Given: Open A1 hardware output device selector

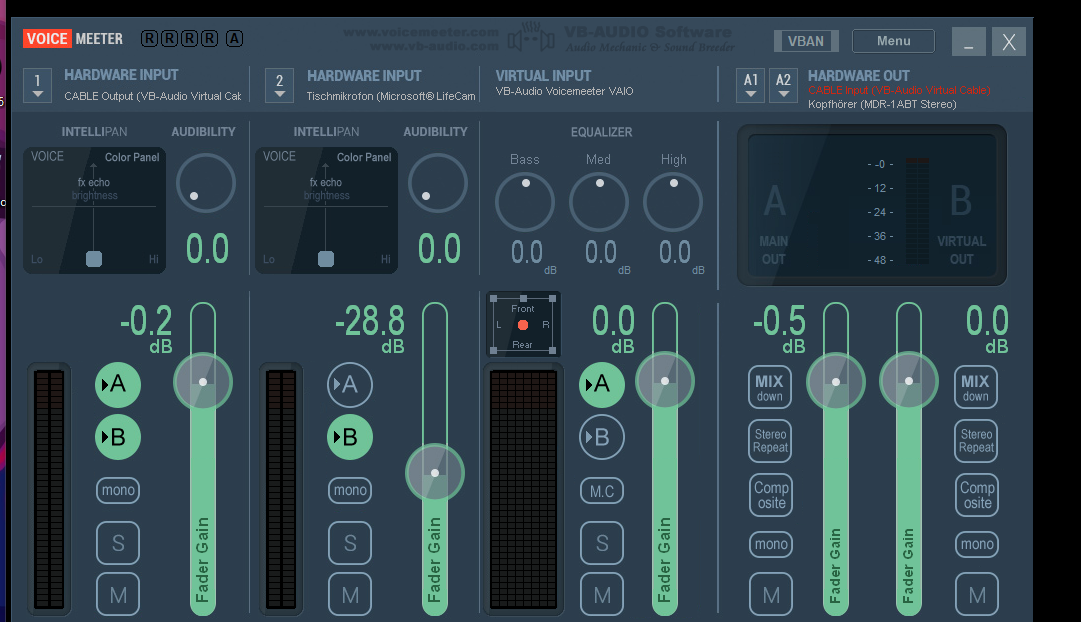Looking at the screenshot, I should (x=751, y=86).
